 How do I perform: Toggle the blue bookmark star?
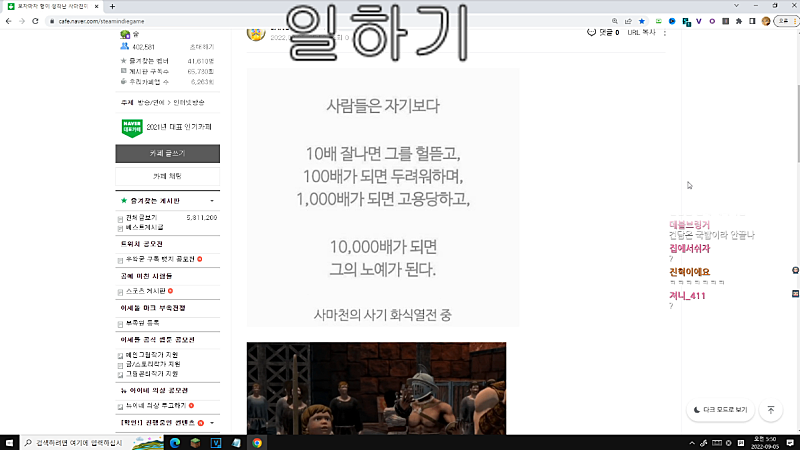pos(642,21)
